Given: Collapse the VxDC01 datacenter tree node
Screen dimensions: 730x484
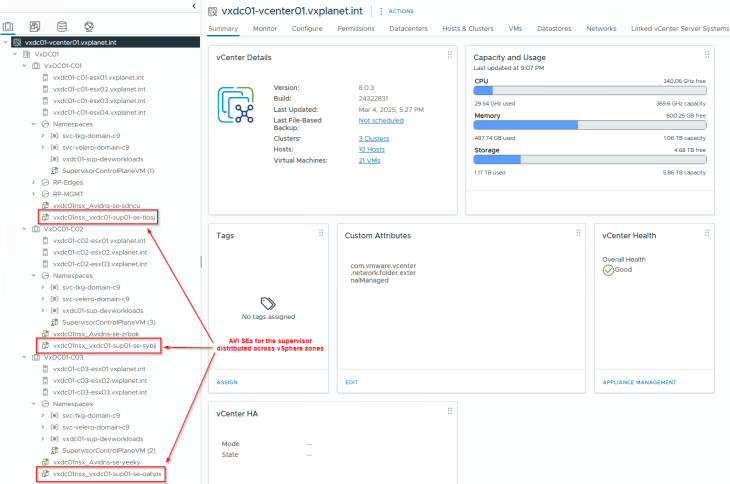Looking at the screenshot, I should pyautogui.click(x=13, y=54).
